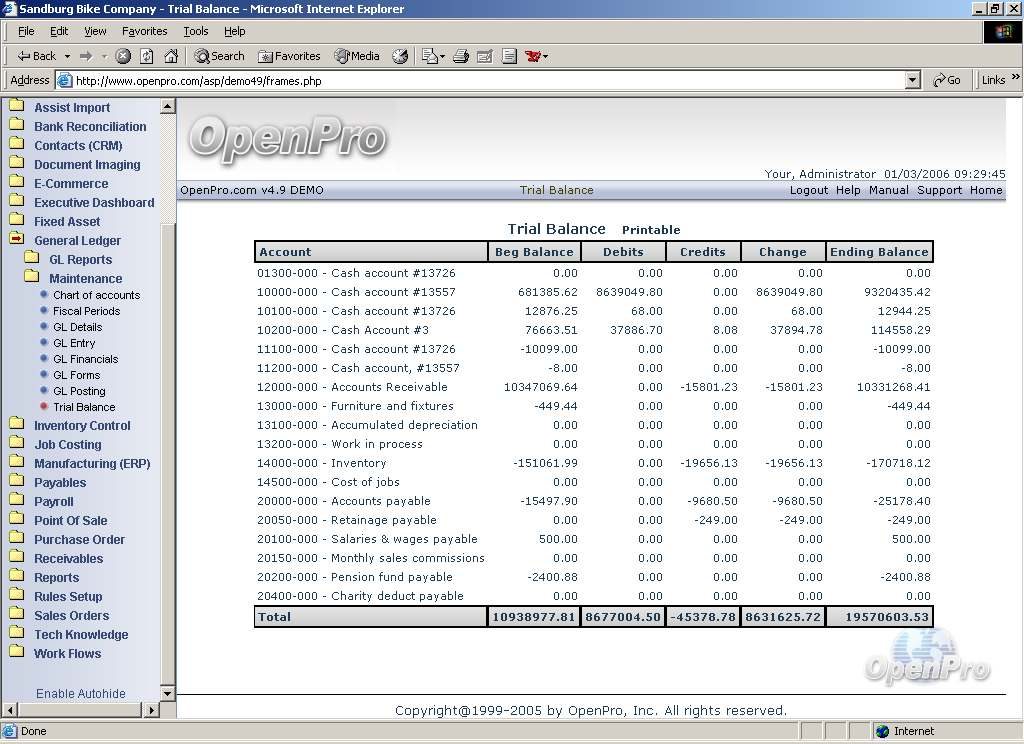Click the Stop button in browser toolbar
Screen dimensions: 1024x744
click(123, 56)
